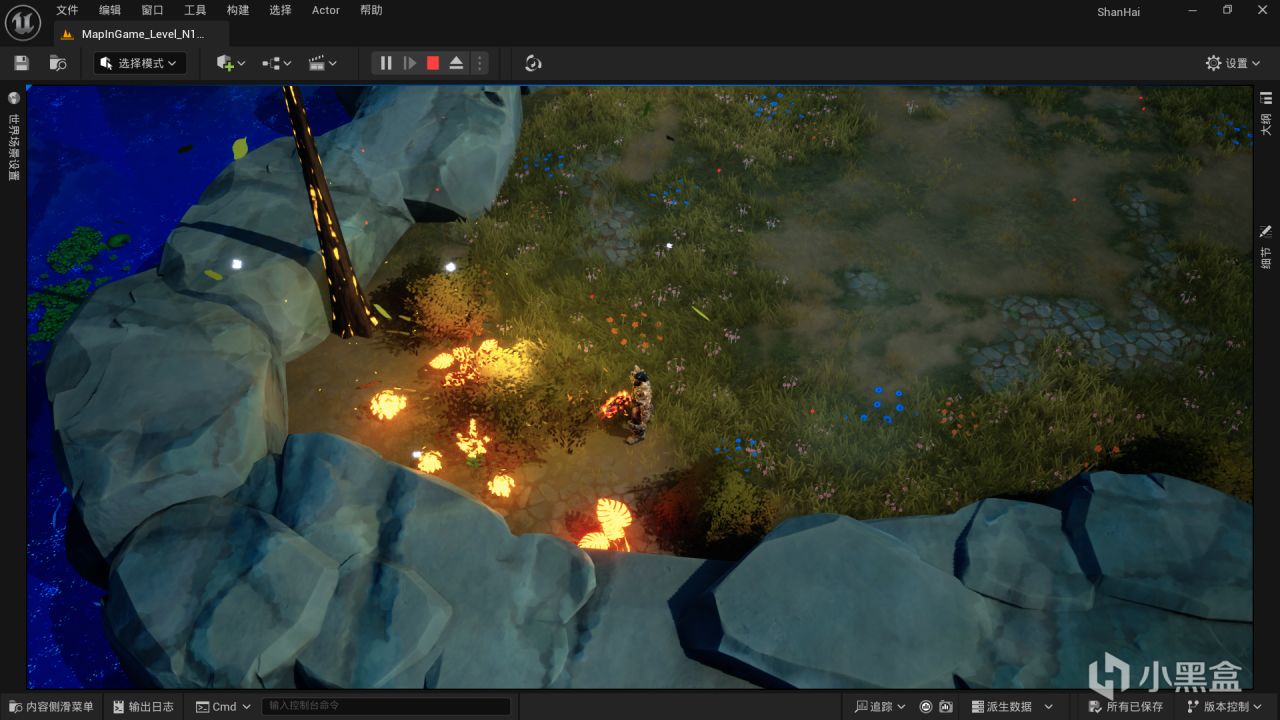The width and height of the screenshot is (1280, 720).
Task: Click the ShanHai project name label
Action: pos(1118,12)
